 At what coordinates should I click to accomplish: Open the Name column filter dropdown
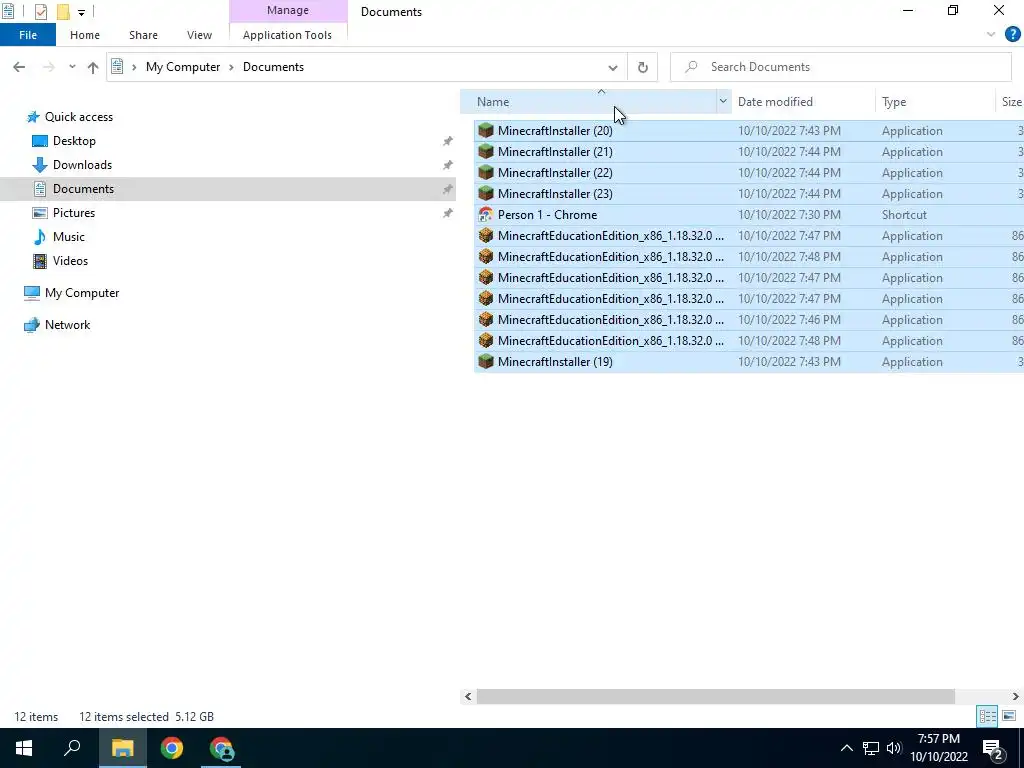pyautogui.click(x=723, y=101)
